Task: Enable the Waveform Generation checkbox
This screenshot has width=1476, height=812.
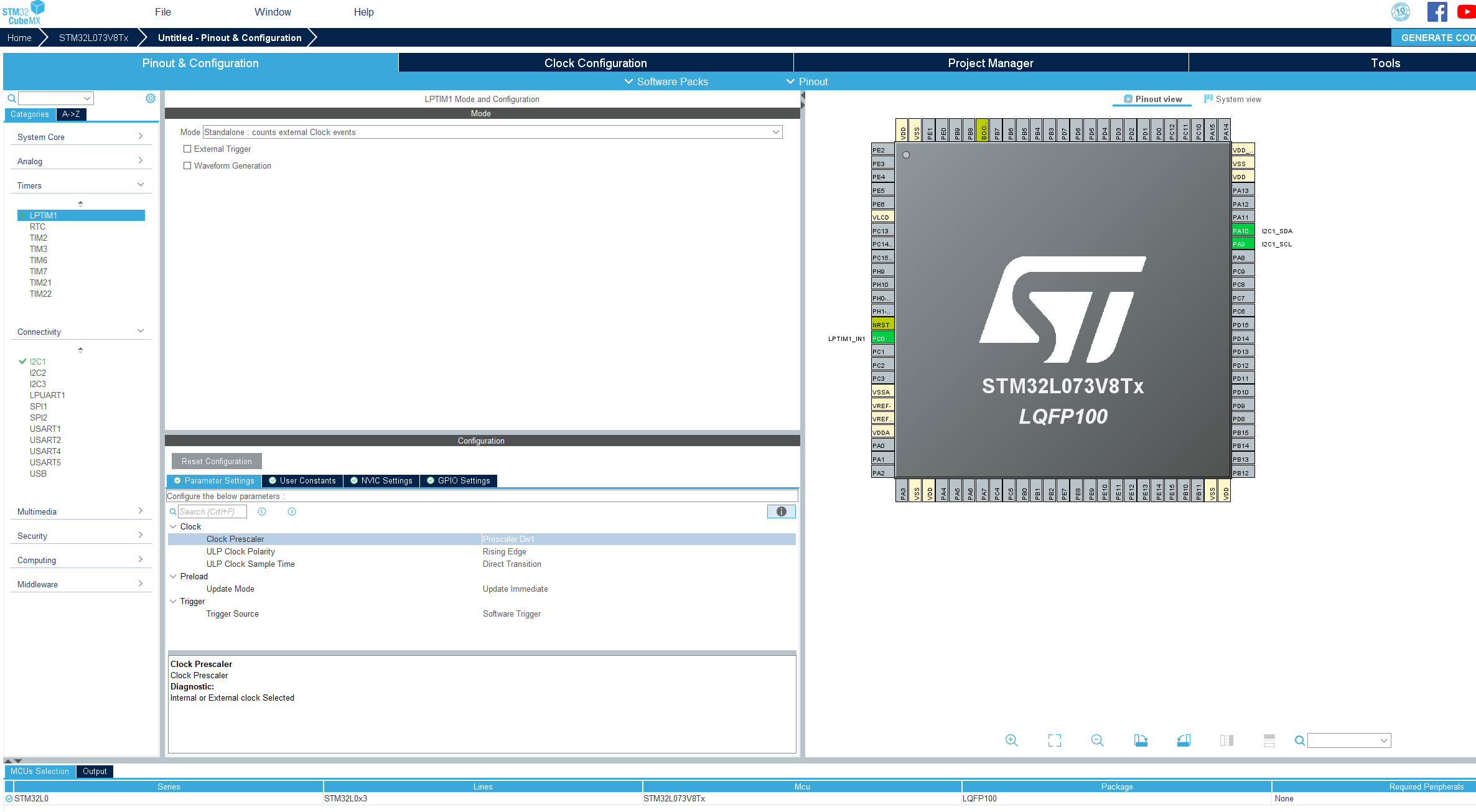Action: coord(187,166)
